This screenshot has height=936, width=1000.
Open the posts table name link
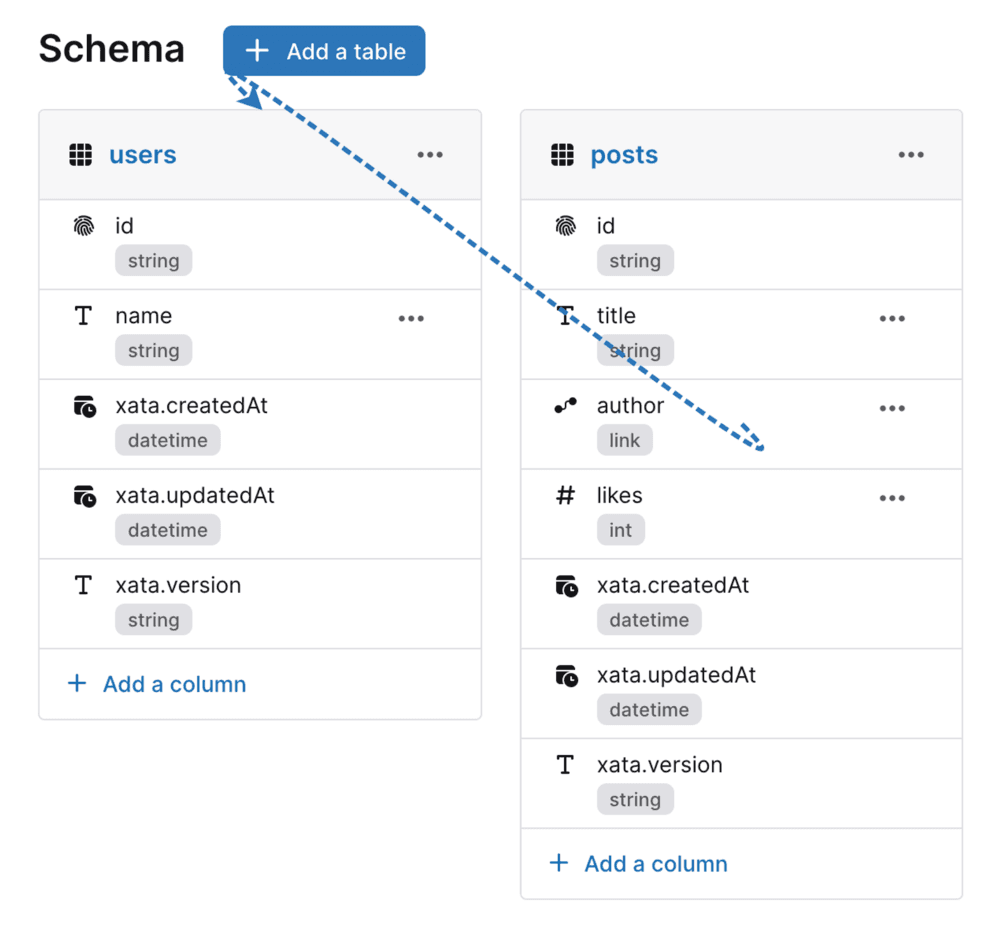point(624,155)
